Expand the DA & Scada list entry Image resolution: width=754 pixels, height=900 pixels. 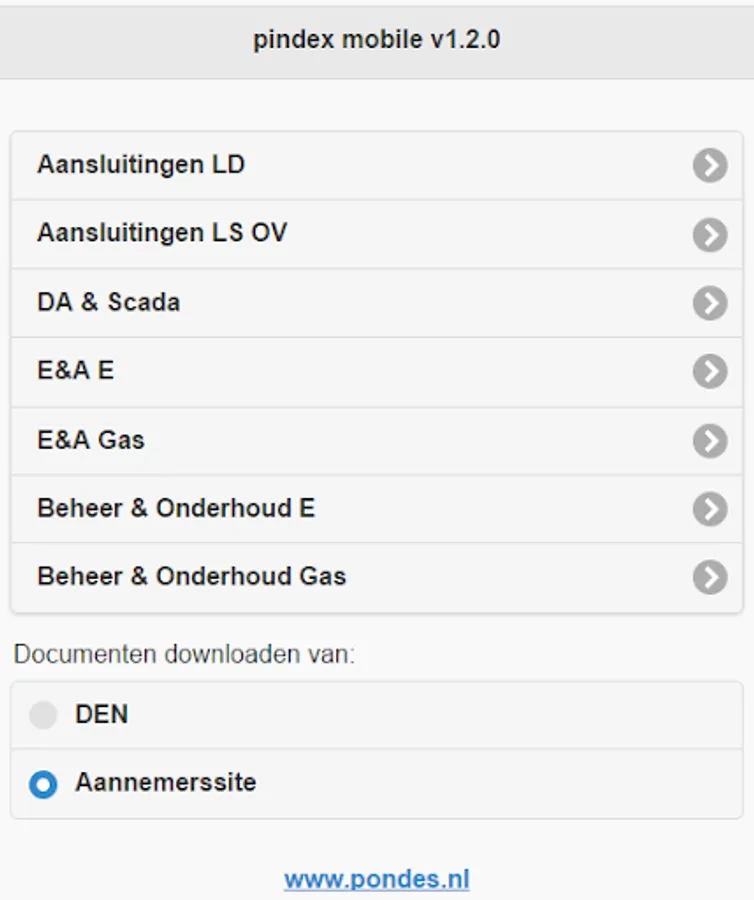tap(109, 302)
